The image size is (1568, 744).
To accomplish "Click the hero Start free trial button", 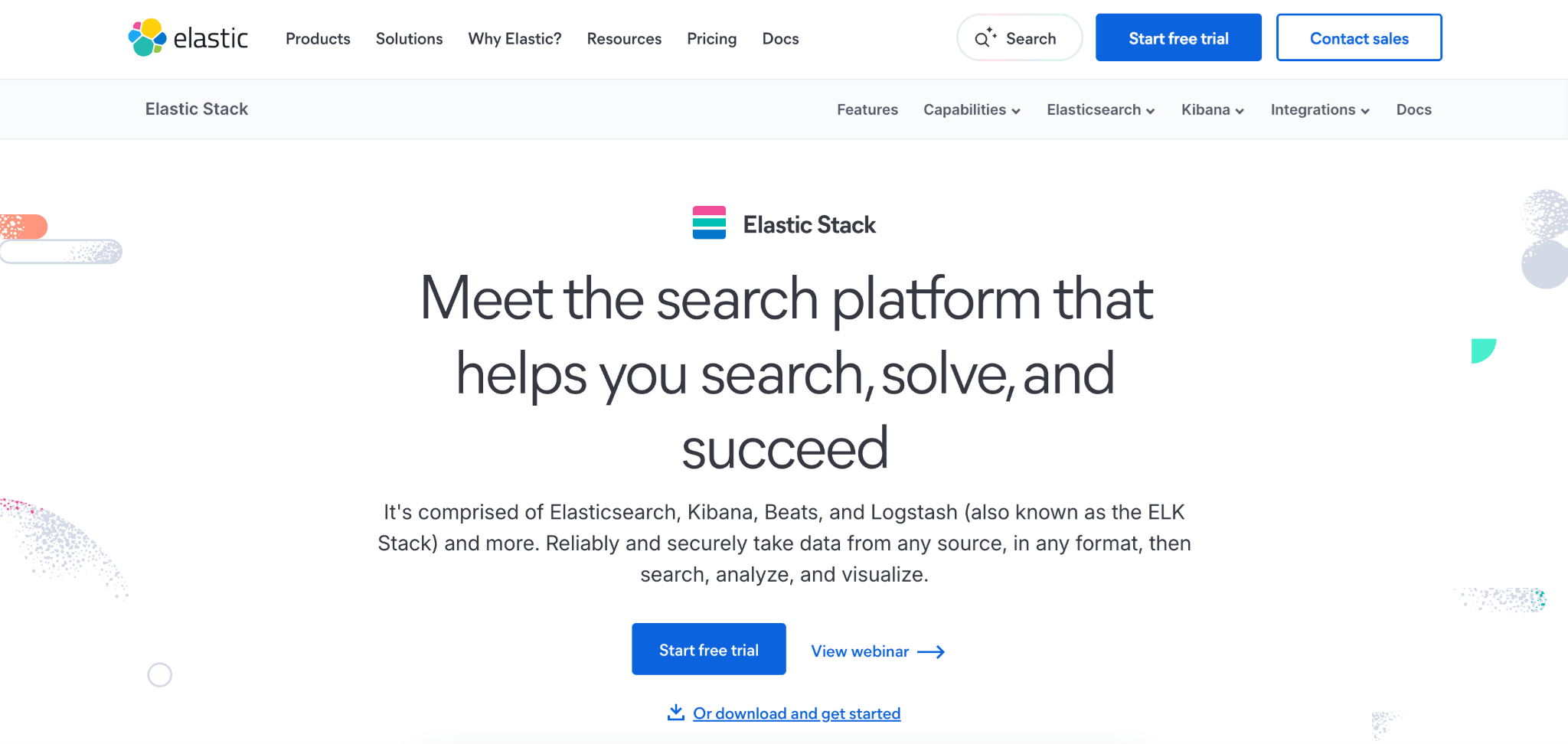I will [708, 649].
